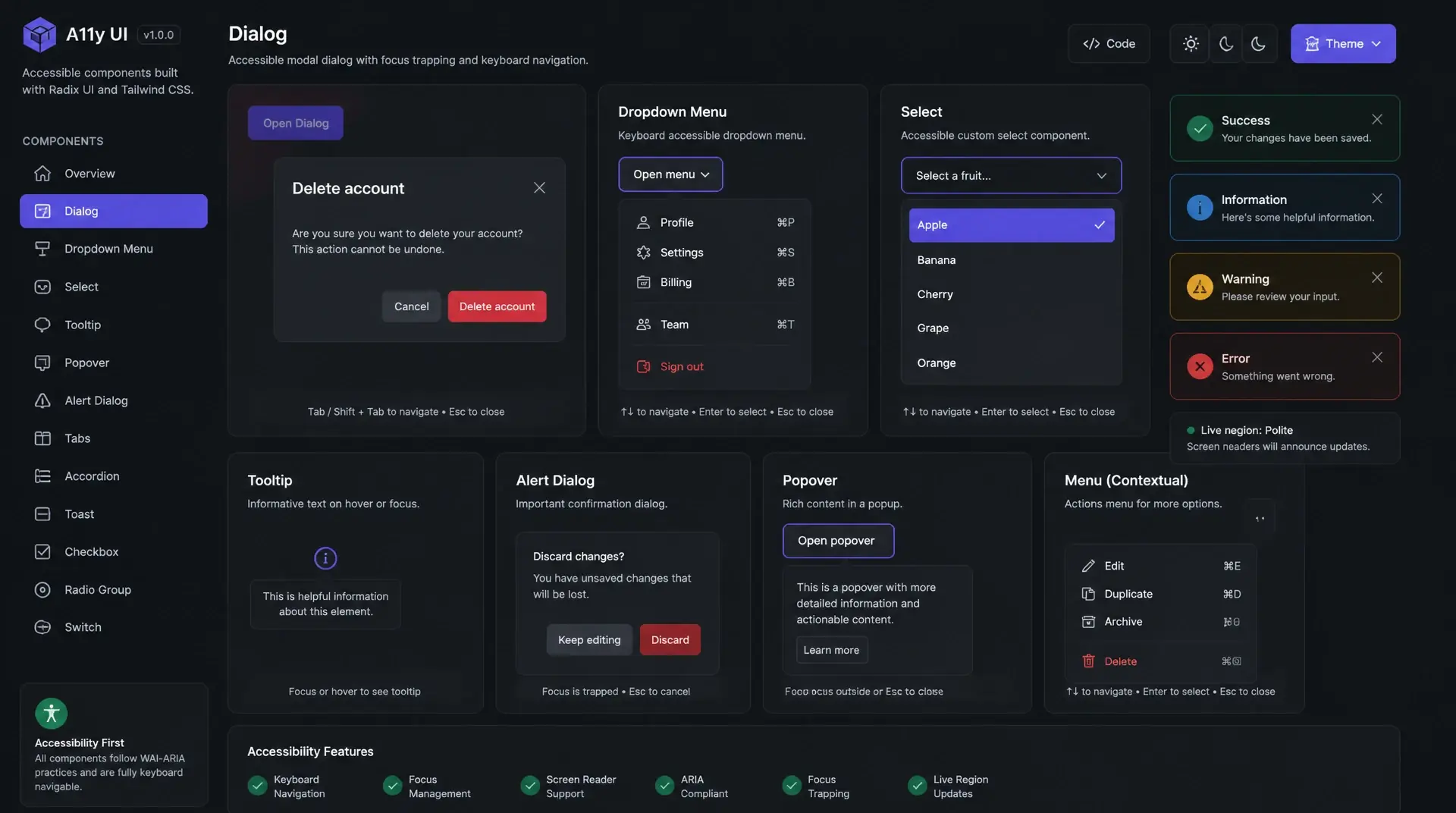Click the Overview home icon in sidebar
This screenshot has width=1456, height=813.
click(x=42, y=174)
